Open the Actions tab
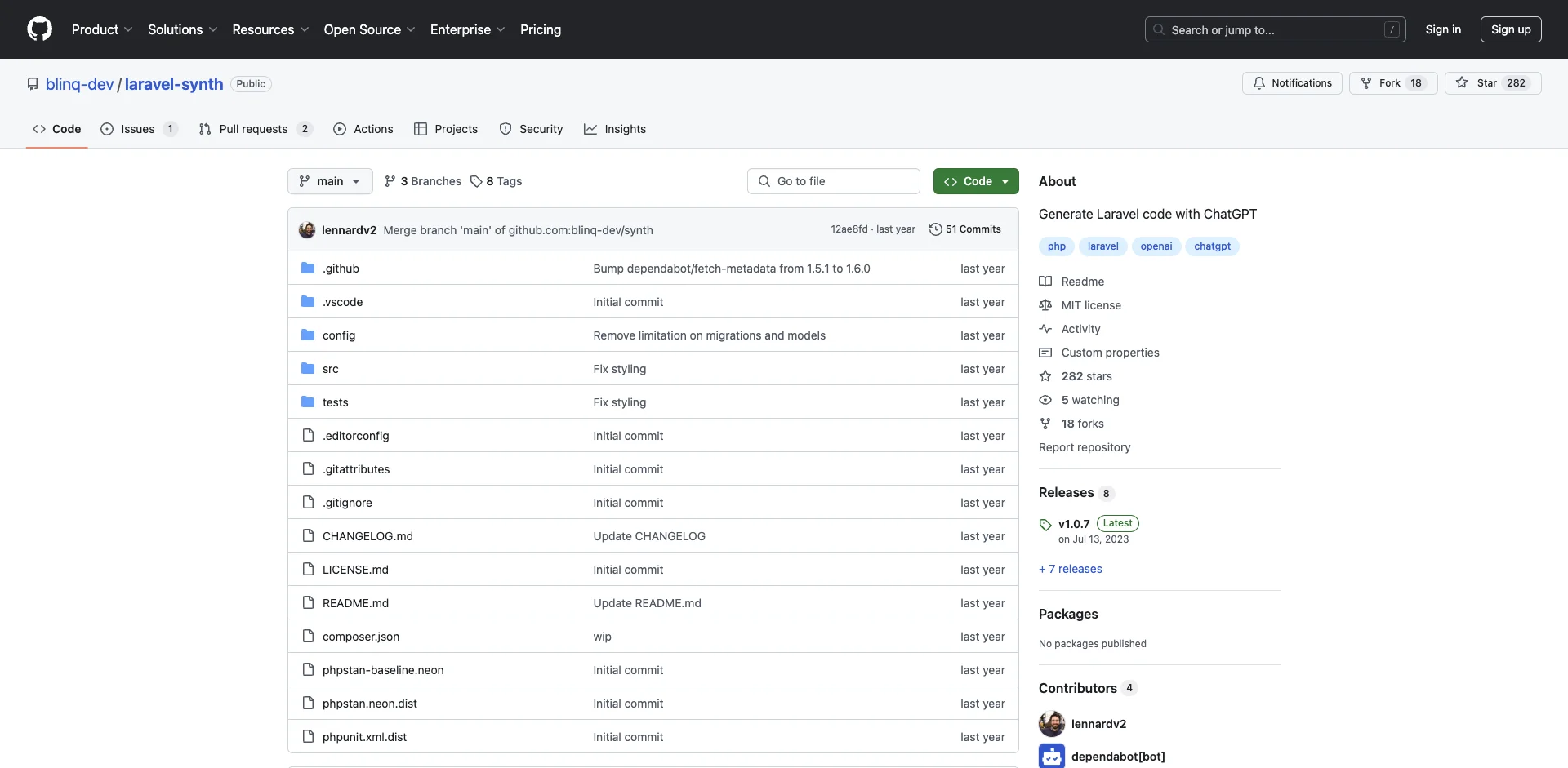This screenshot has height=768, width=1568. [363, 129]
